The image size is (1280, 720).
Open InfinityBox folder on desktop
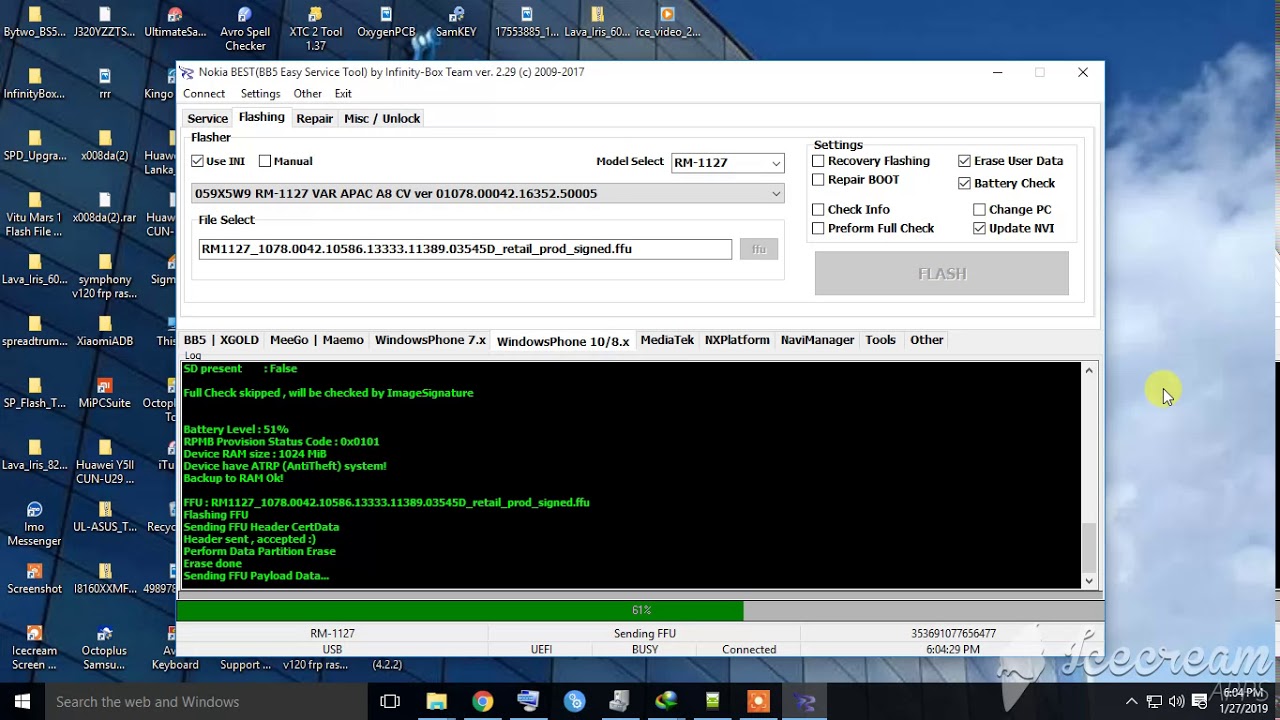point(34,84)
